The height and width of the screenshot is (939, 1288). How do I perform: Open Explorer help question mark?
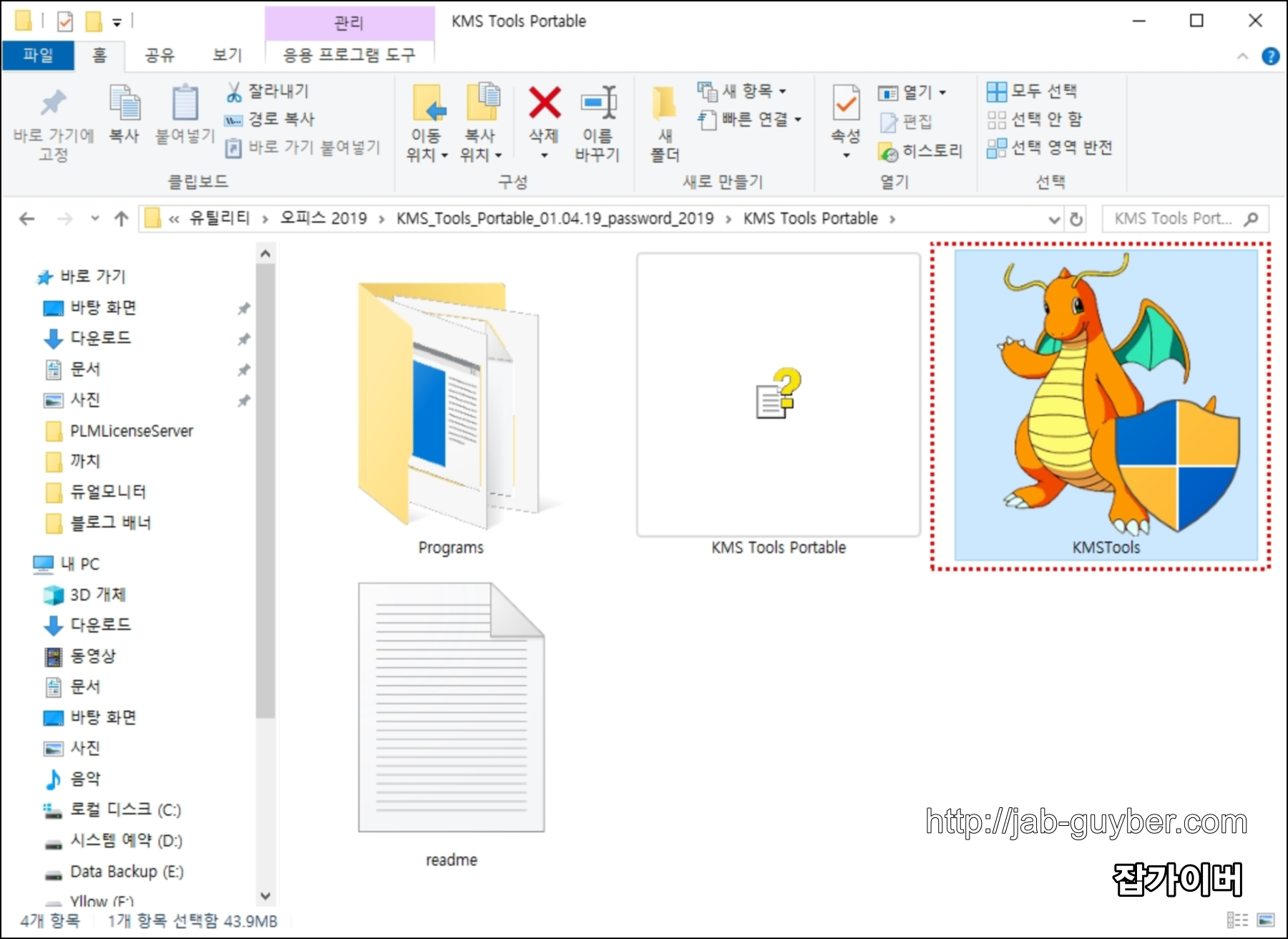click(1270, 56)
